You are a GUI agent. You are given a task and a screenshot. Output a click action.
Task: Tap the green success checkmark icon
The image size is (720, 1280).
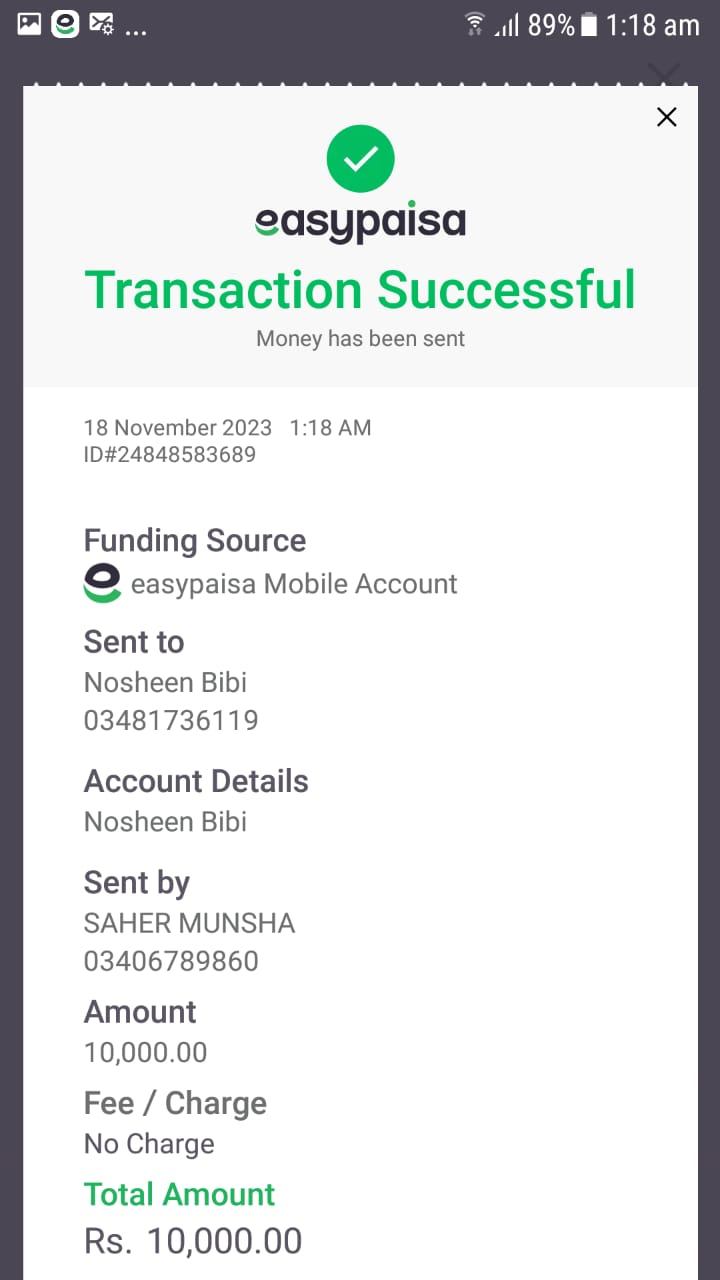pyautogui.click(x=361, y=158)
